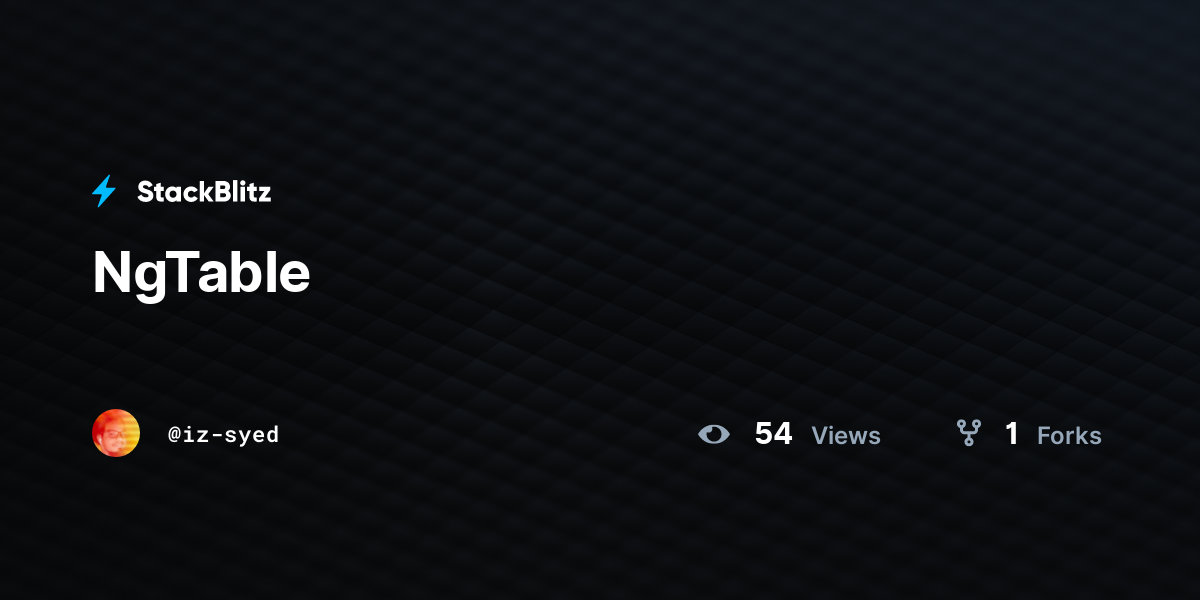Select the branching forks symbol

pos(968,433)
